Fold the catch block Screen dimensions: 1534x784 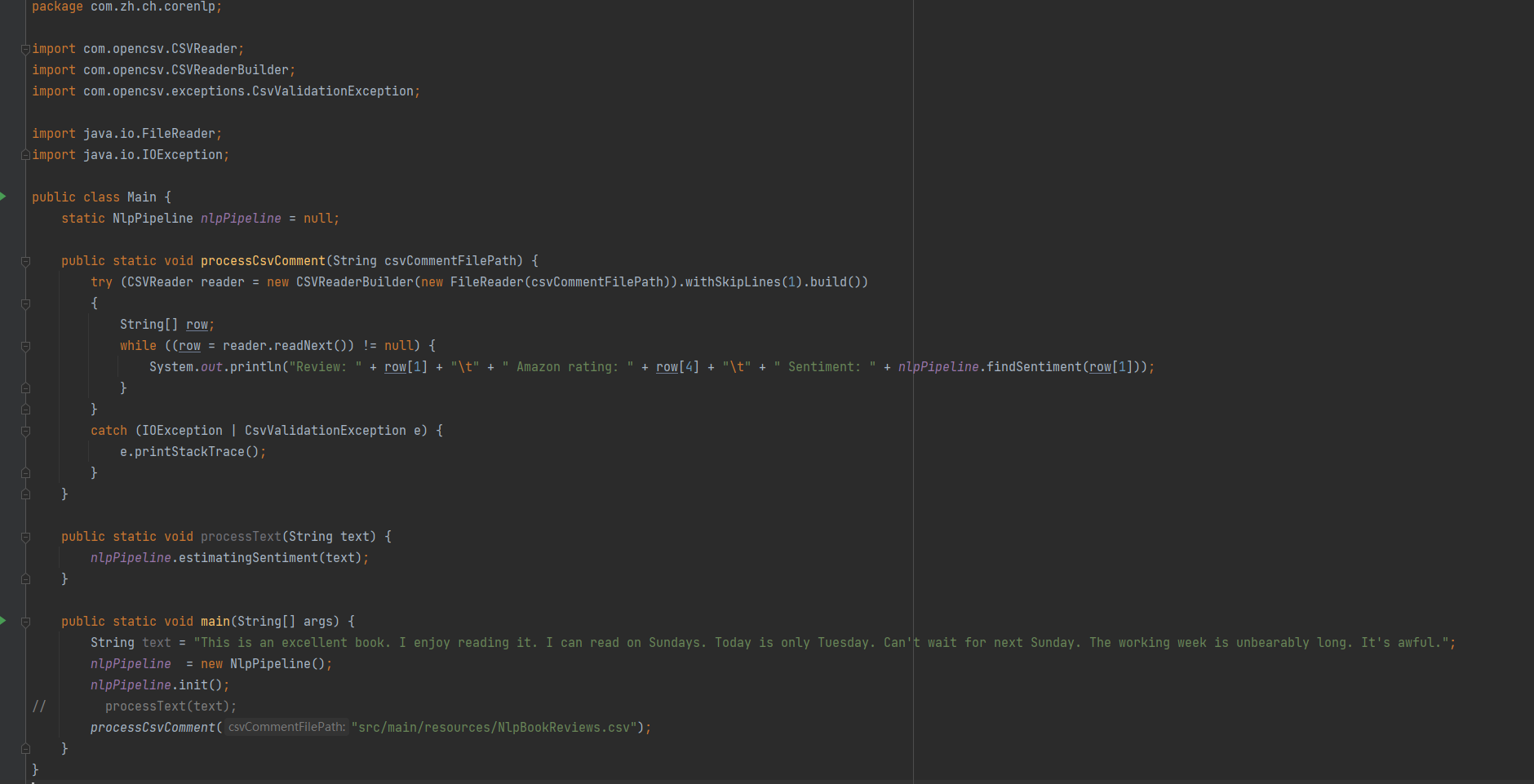click(x=25, y=431)
